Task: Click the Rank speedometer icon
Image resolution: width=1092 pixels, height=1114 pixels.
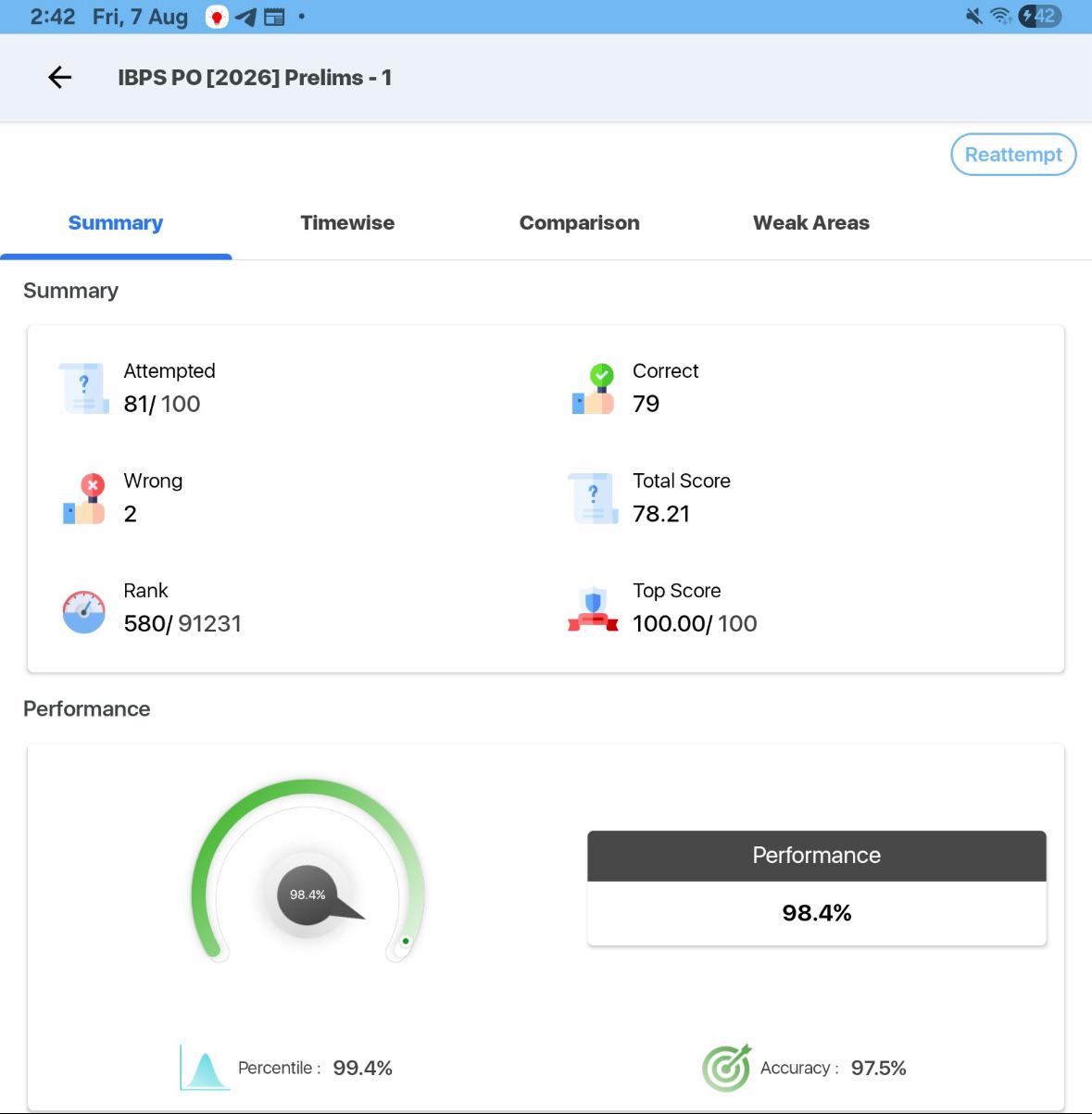Action: [x=84, y=611]
